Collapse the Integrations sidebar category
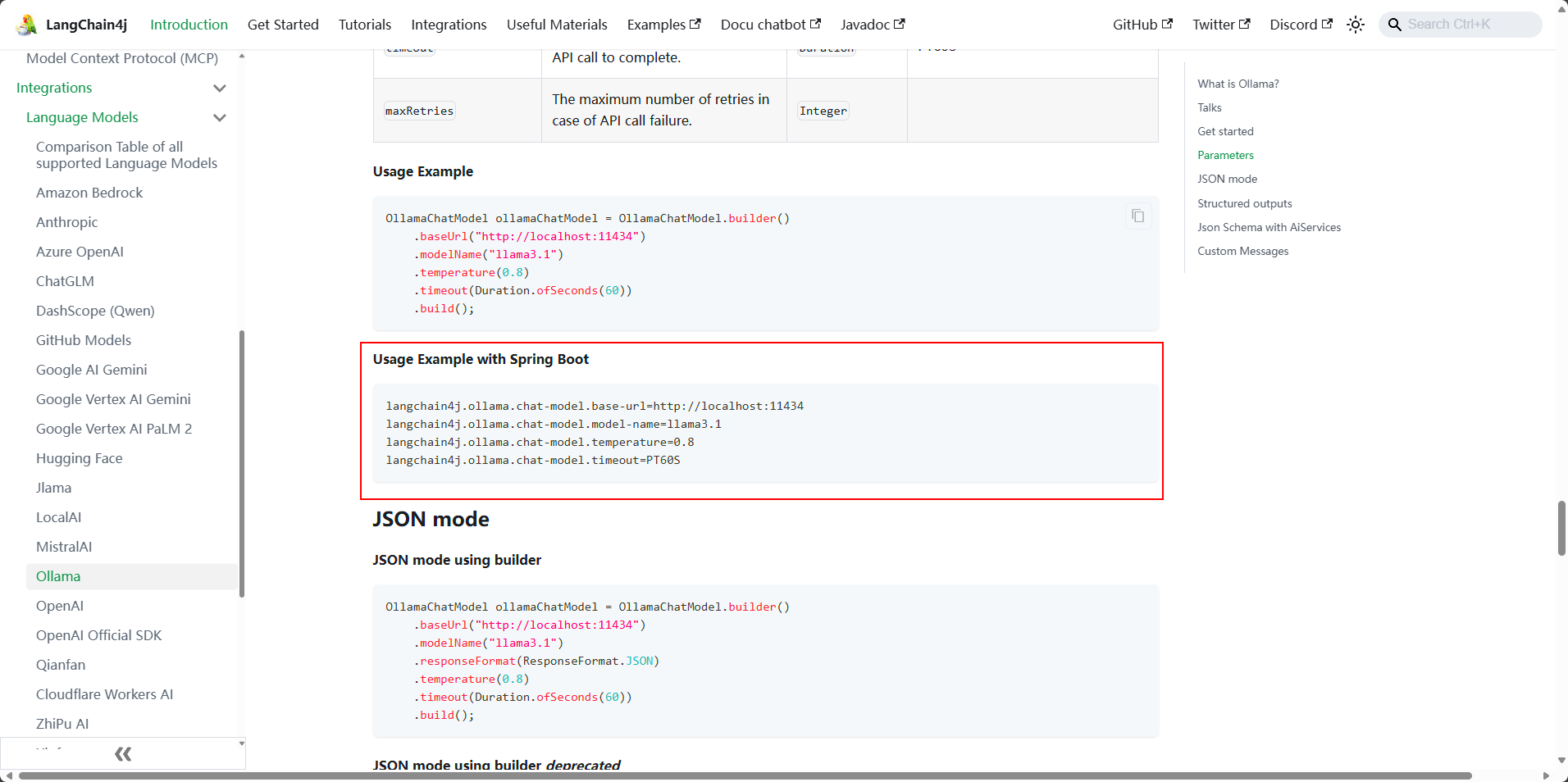The image size is (1568, 782). point(220,88)
